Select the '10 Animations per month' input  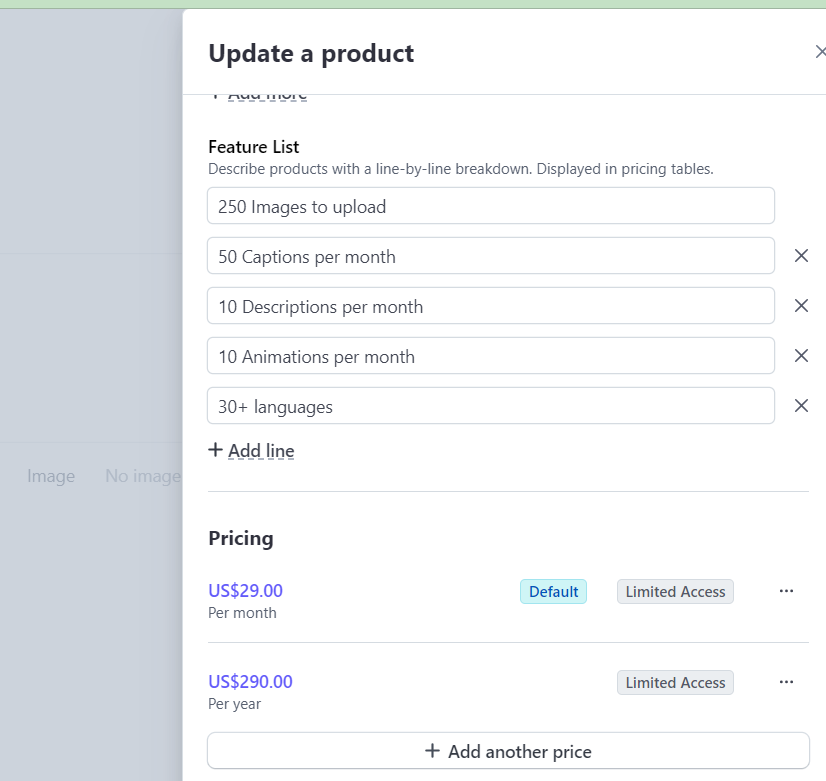click(490, 356)
